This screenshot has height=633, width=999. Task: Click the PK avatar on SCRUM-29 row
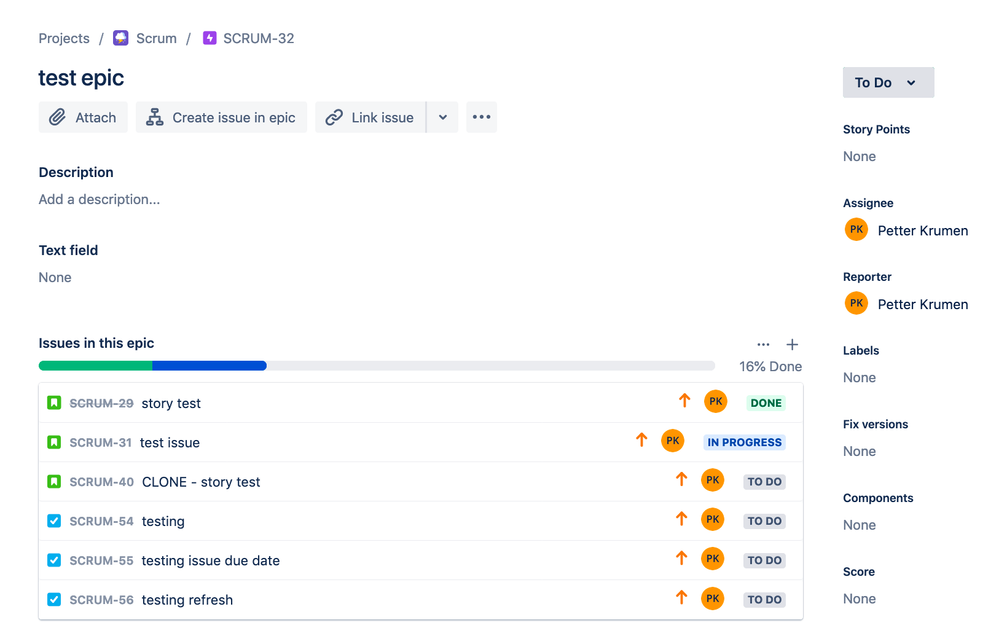(715, 401)
